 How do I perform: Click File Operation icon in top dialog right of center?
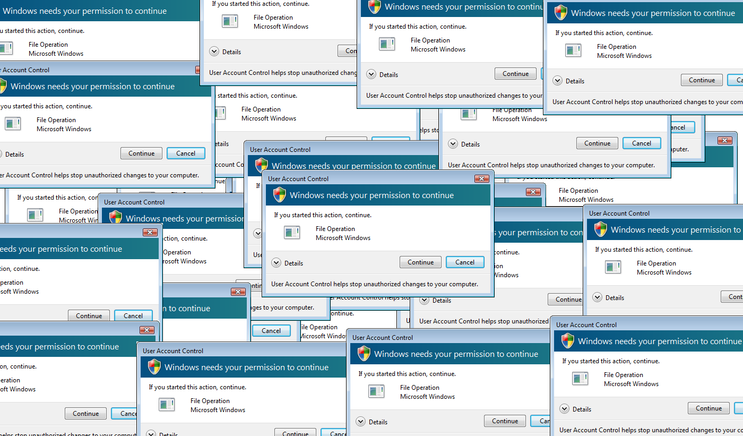pos(387,44)
